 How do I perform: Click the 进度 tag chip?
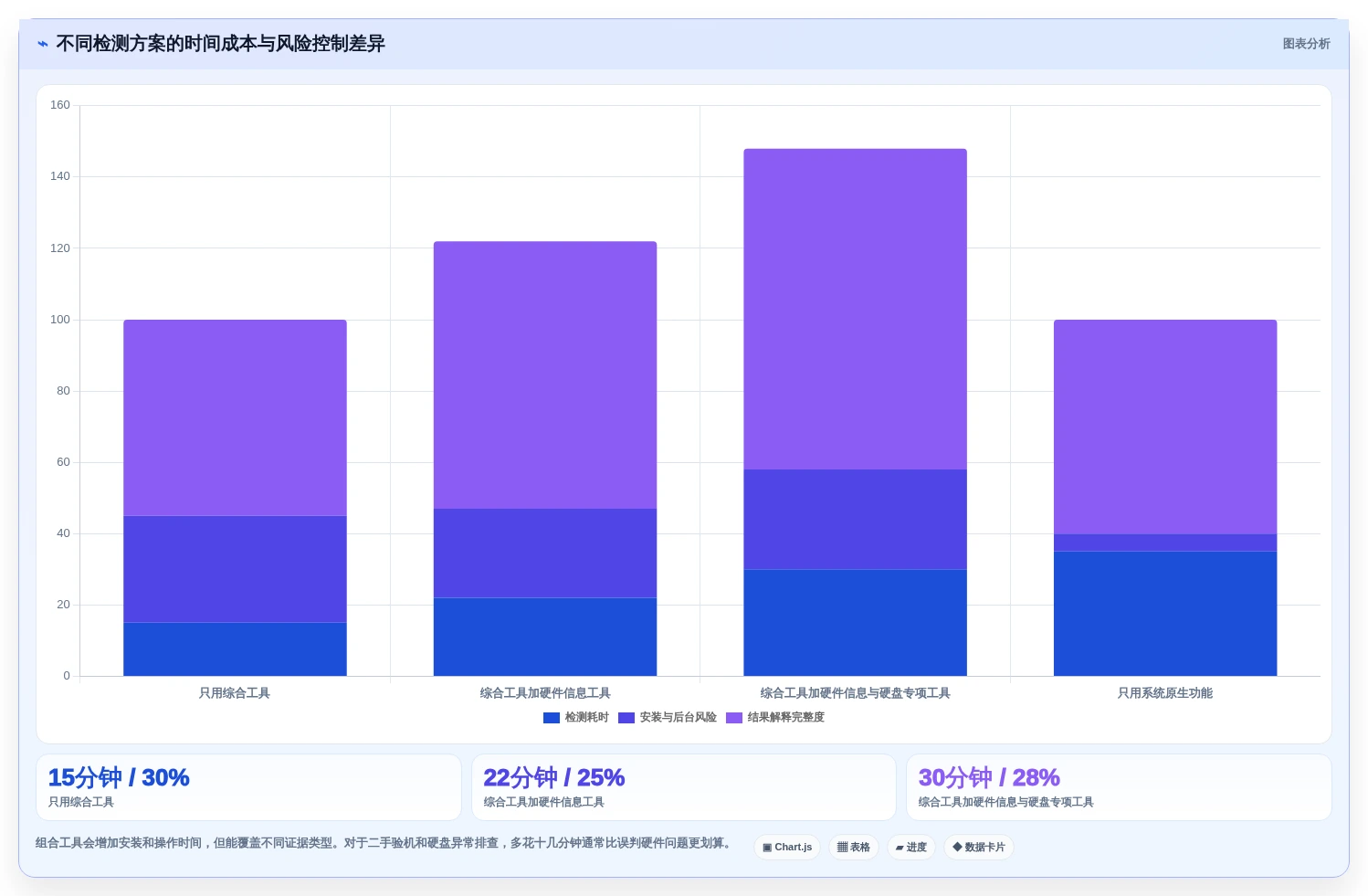(x=911, y=848)
